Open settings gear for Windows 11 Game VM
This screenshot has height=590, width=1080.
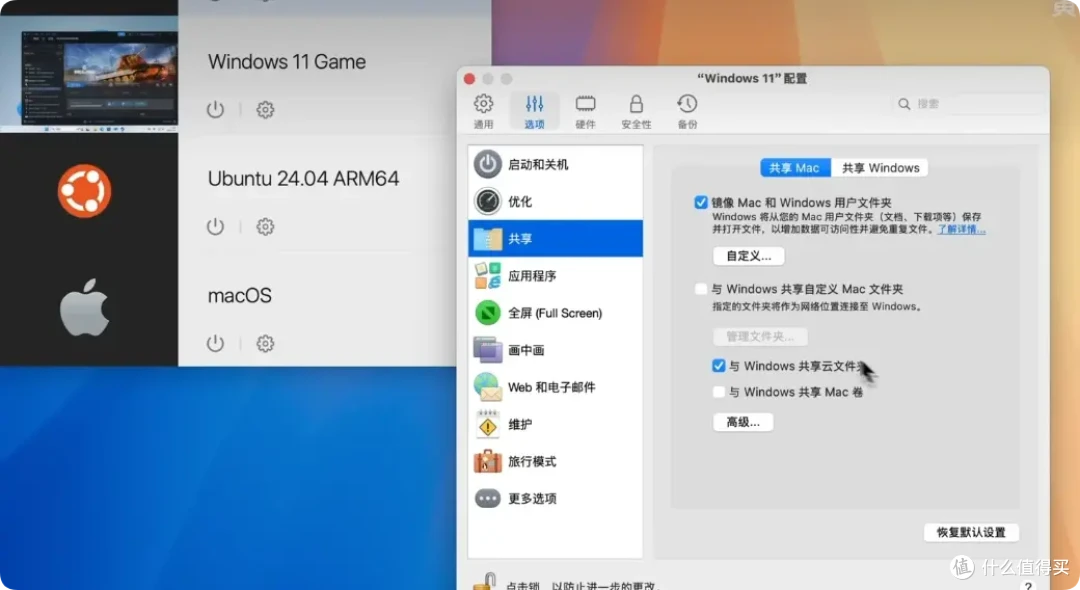tap(264, 110)
